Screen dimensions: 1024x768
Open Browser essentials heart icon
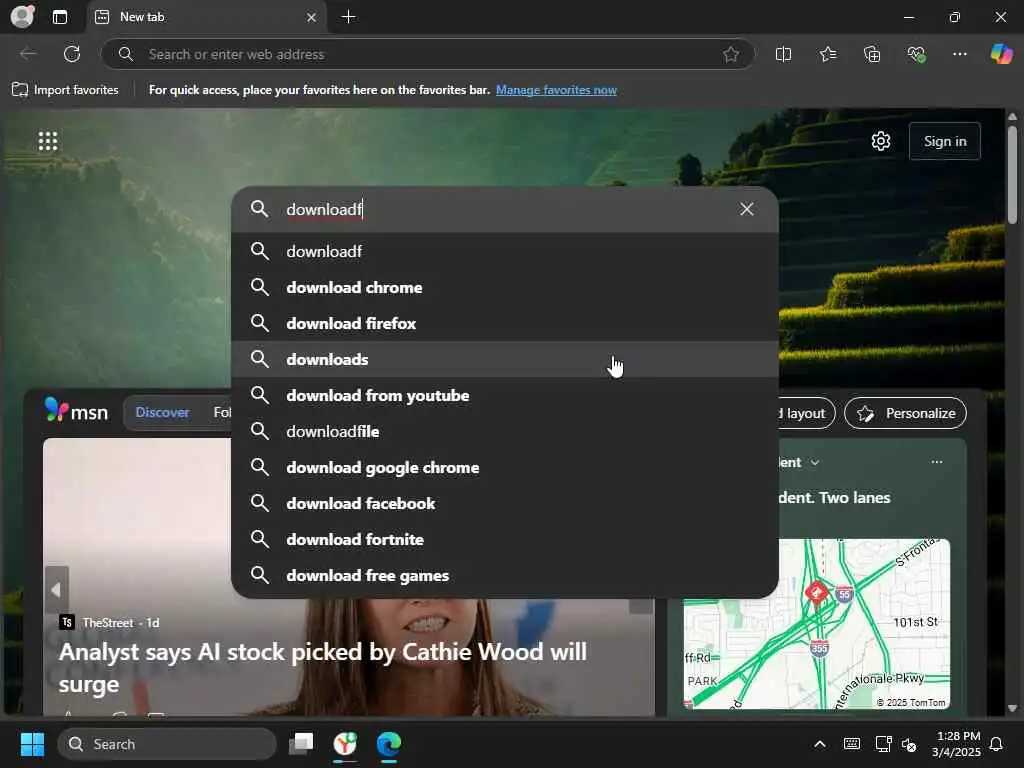[x=916, y=54]
